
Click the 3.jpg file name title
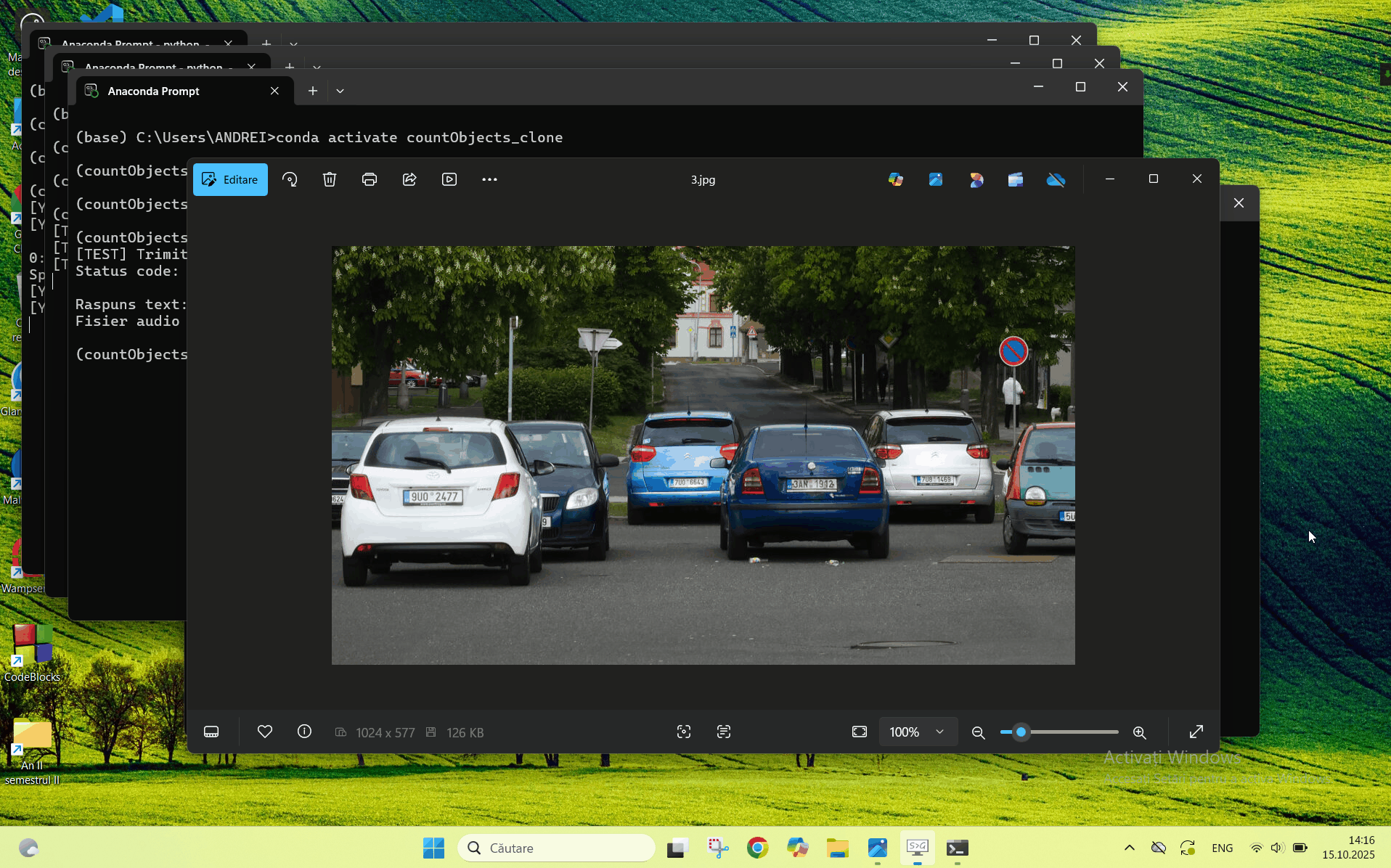(x=703, y=180)
